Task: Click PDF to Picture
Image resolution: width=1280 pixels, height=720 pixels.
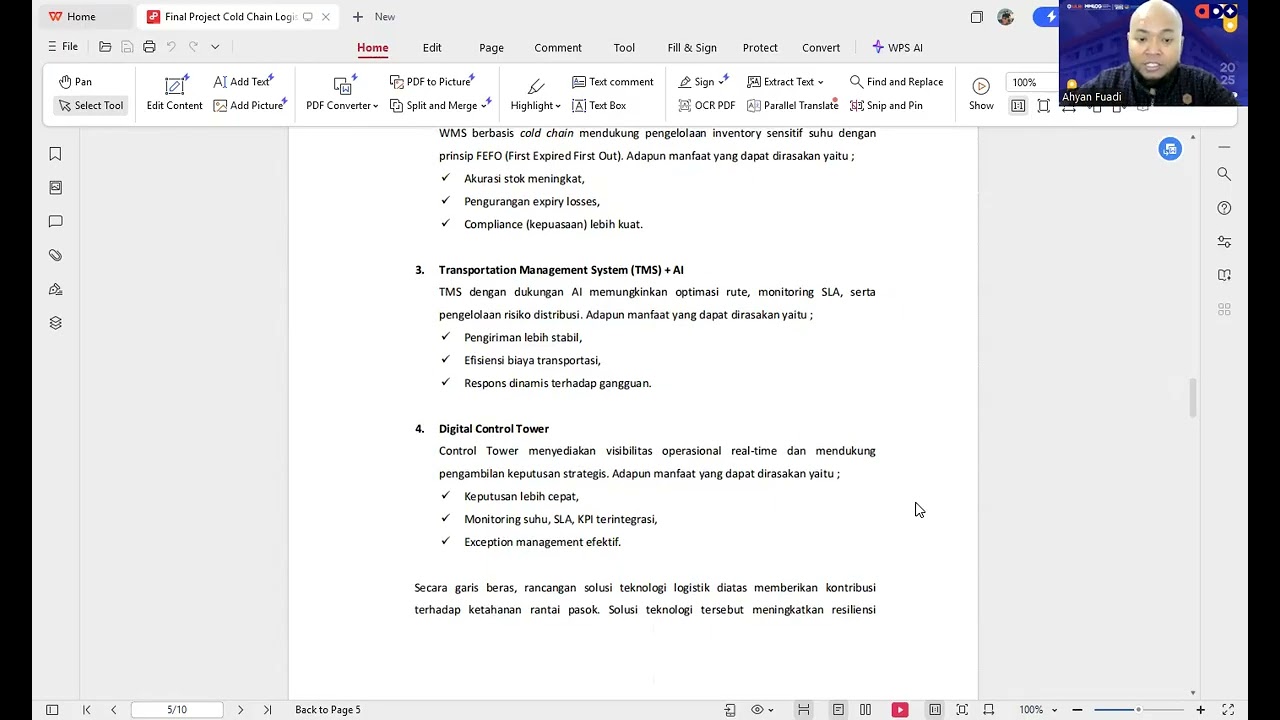Action: 432,82
